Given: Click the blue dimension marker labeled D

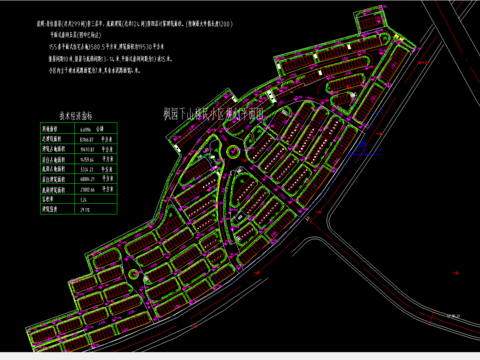Looking at the screenshot, I should tap(363, 146).
